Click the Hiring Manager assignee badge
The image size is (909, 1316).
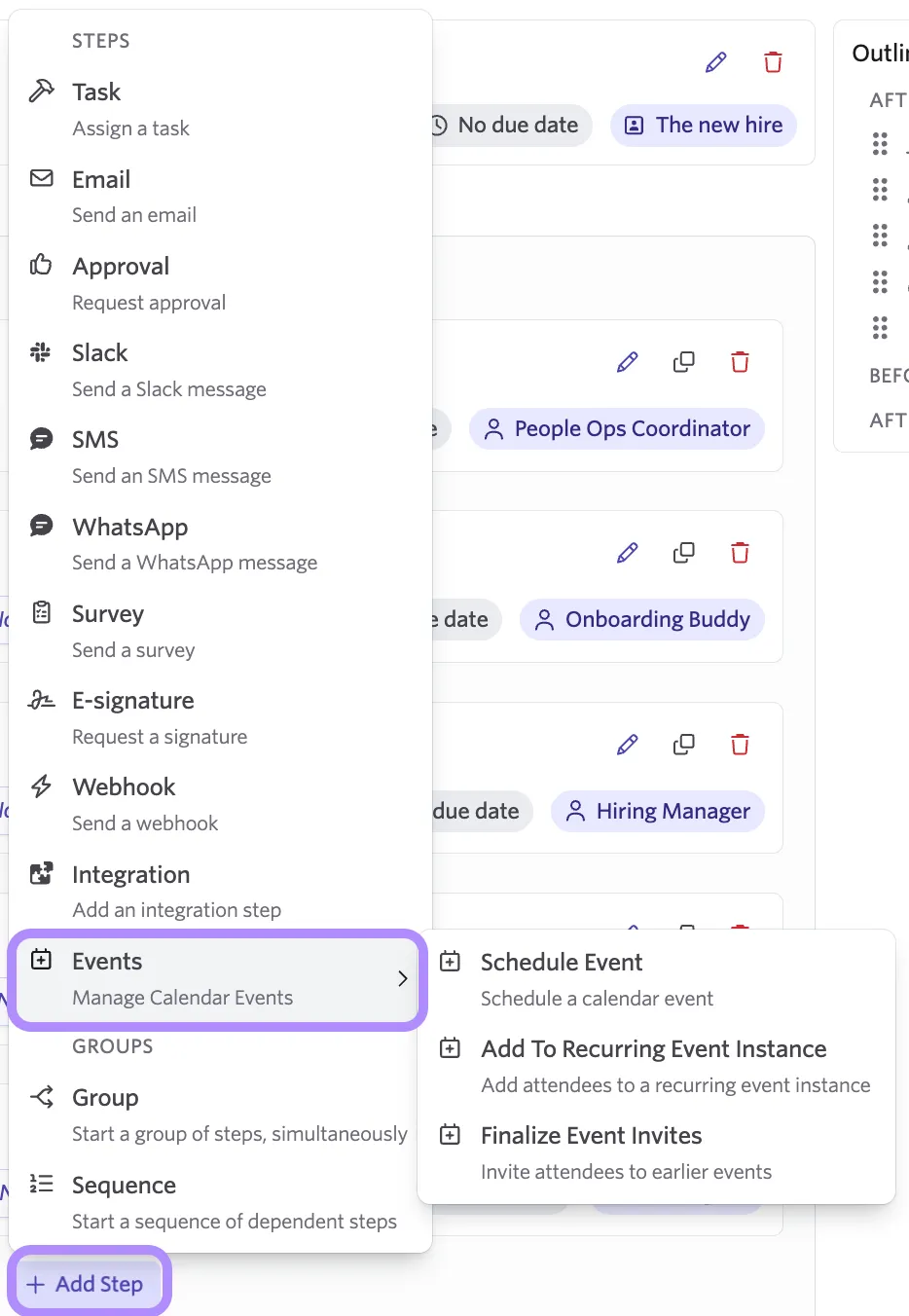click(x=658, y=811)
